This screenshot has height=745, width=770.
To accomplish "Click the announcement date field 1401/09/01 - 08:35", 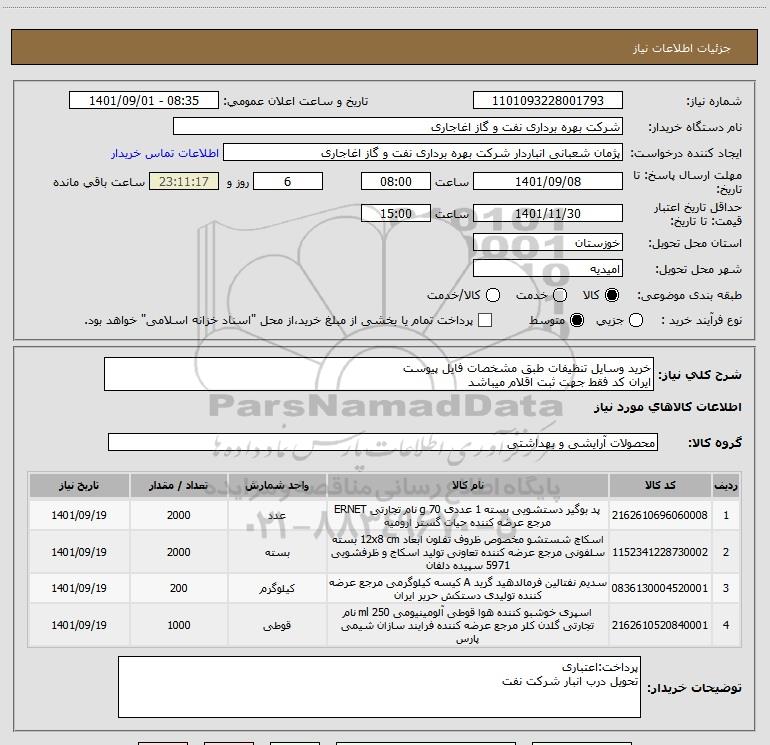I will pos(144,101).
